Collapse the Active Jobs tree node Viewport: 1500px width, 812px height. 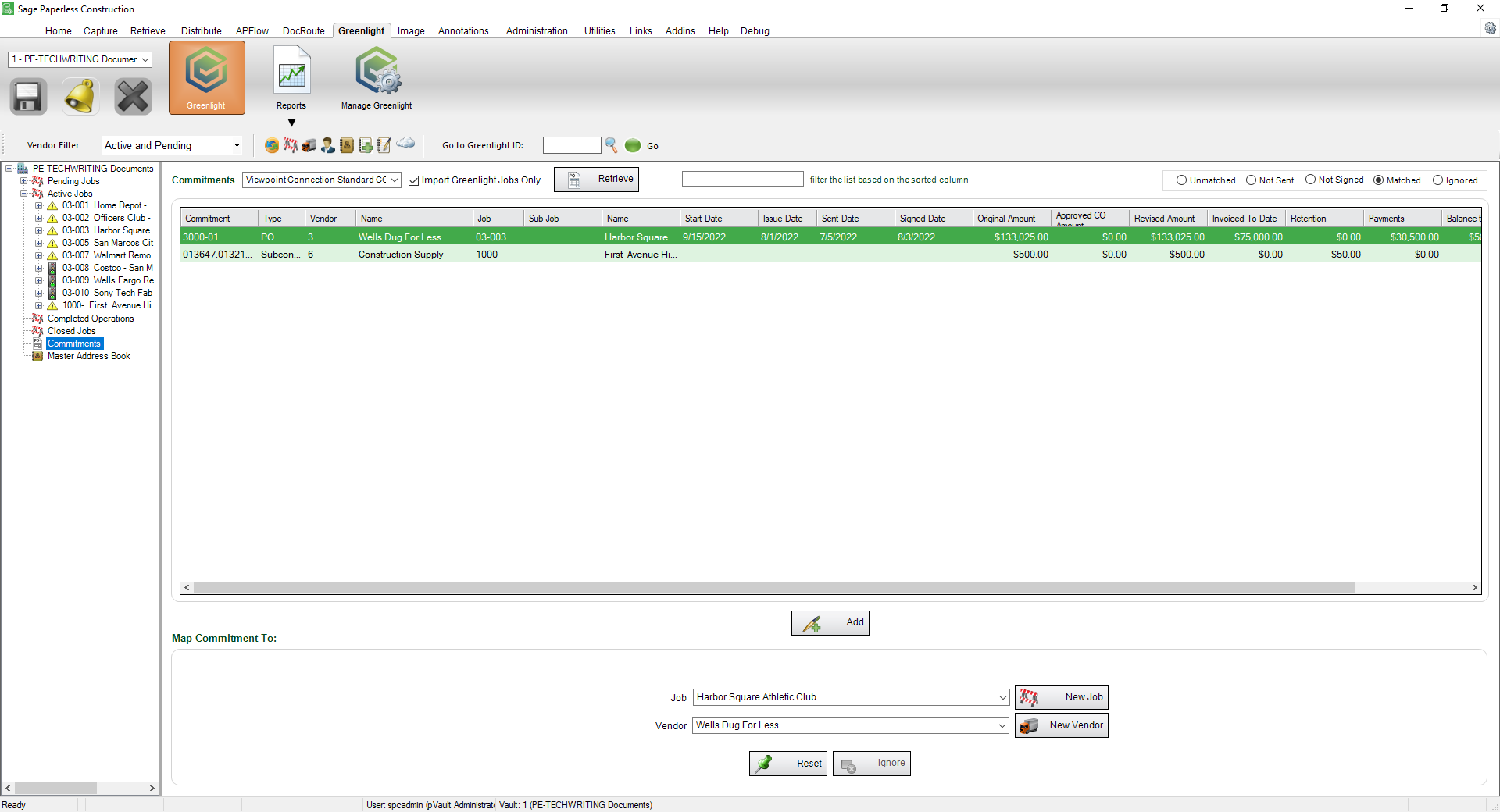tap(23, 194)
